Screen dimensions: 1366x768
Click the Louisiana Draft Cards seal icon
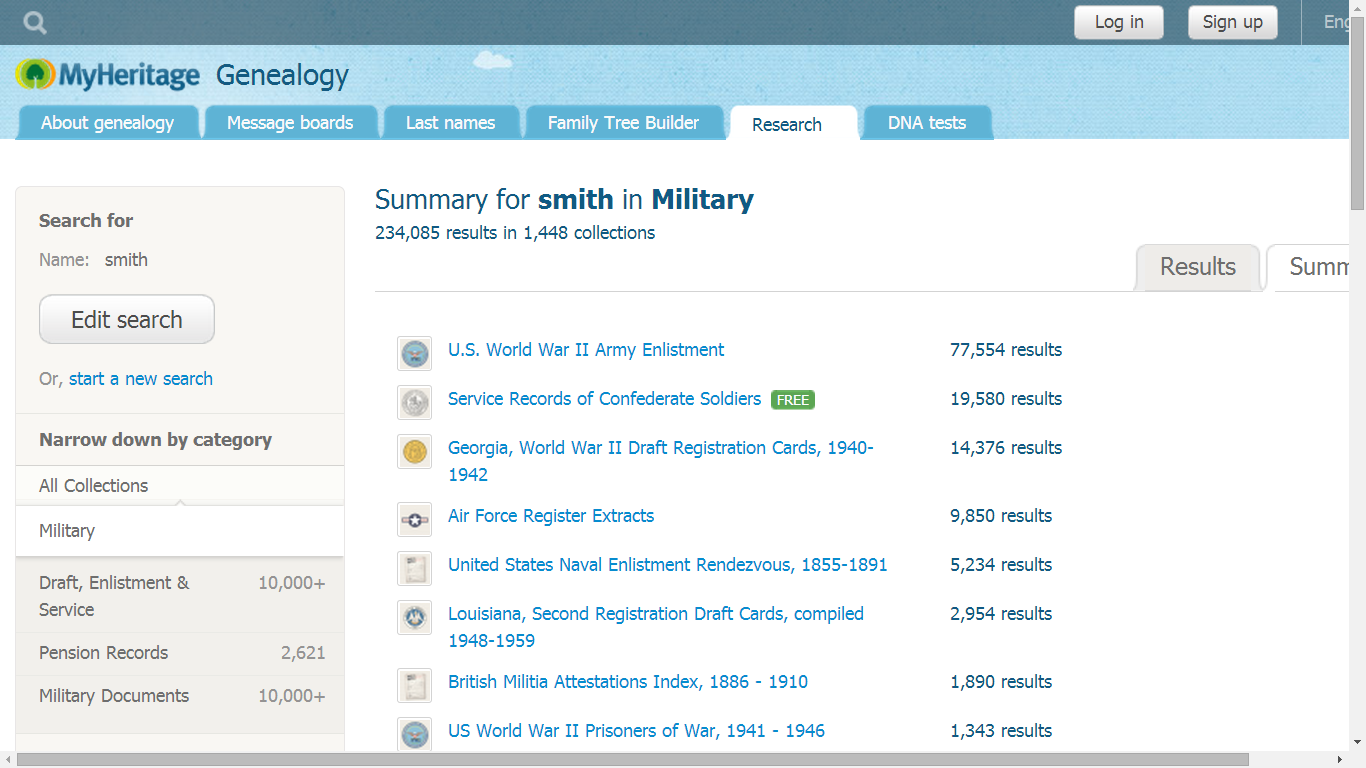tap(415, 617)
